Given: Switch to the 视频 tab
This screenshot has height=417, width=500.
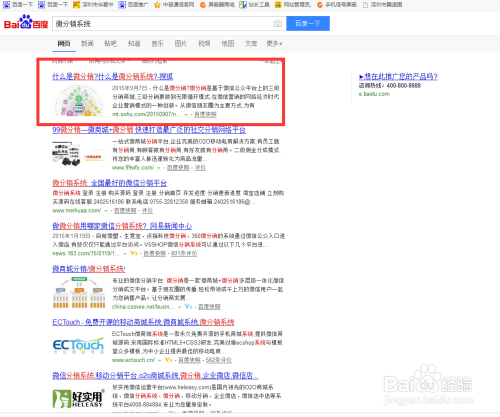Looking at the screenshot, I should click(204, 44).
